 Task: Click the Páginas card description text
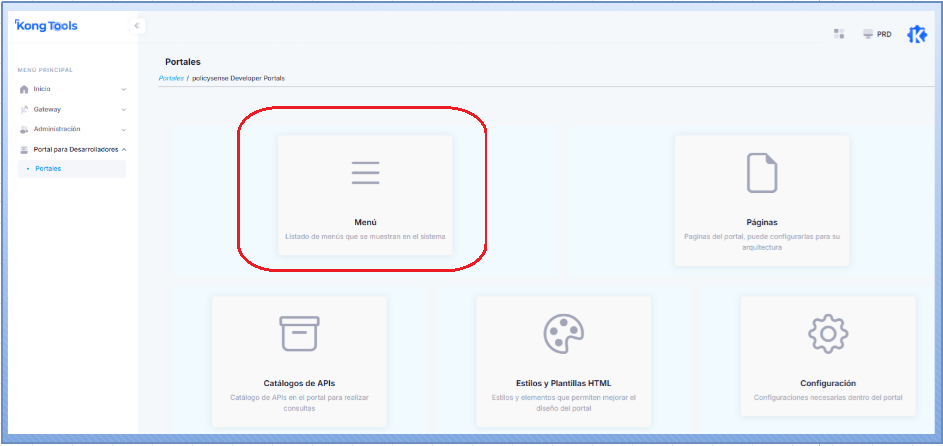762,241
